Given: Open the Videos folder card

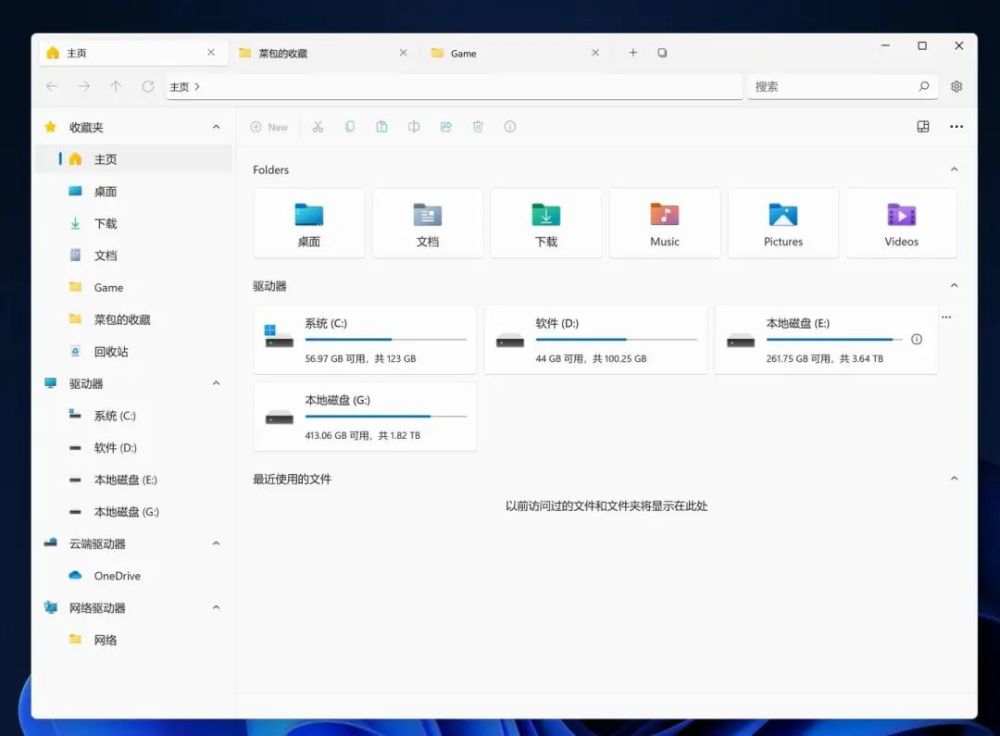Looking at the screenshot, I should pos(901,223).
